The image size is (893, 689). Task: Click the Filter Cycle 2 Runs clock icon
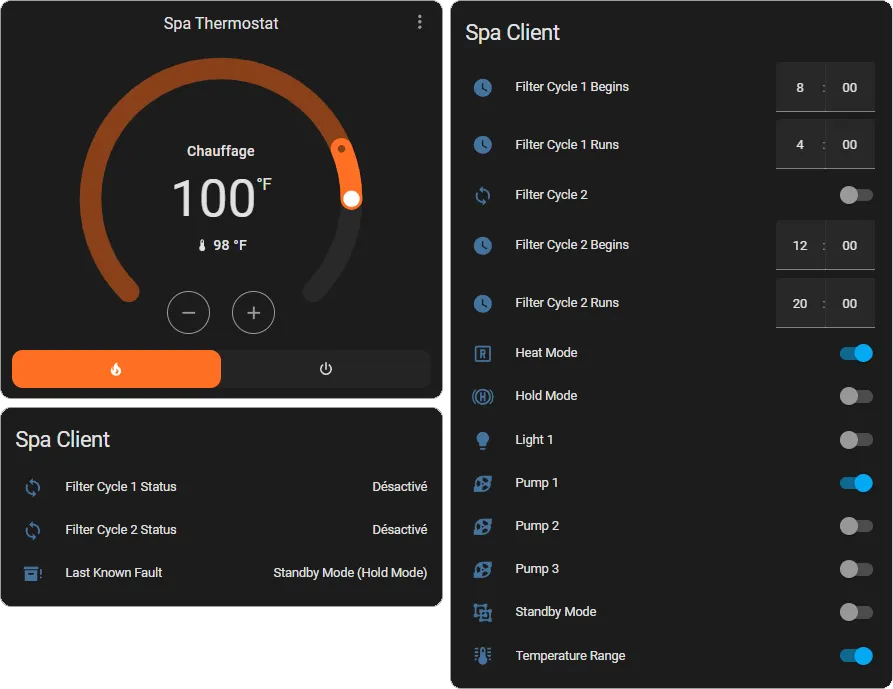tap(482, 303)
